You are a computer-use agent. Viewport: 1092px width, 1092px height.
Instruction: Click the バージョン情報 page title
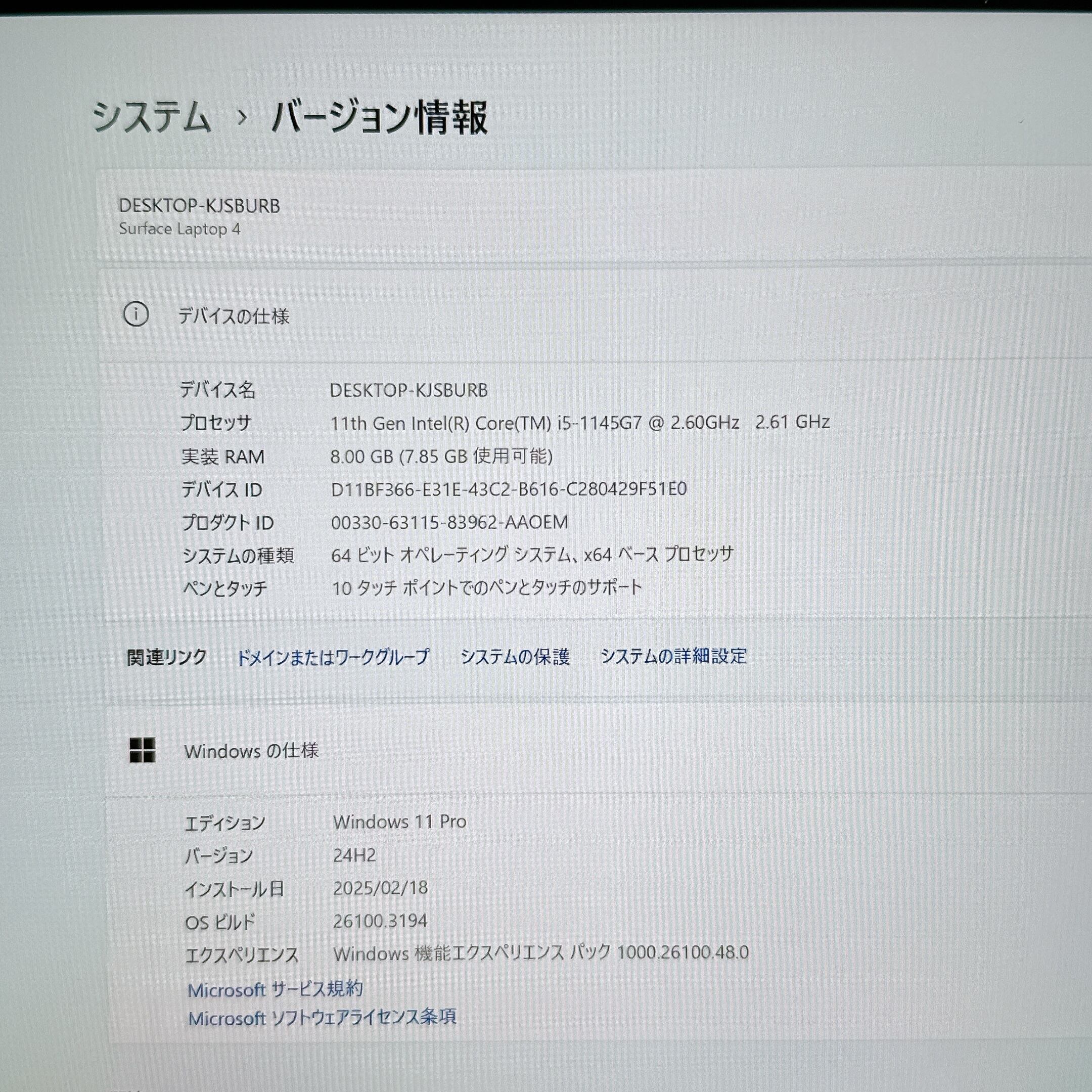380,118
